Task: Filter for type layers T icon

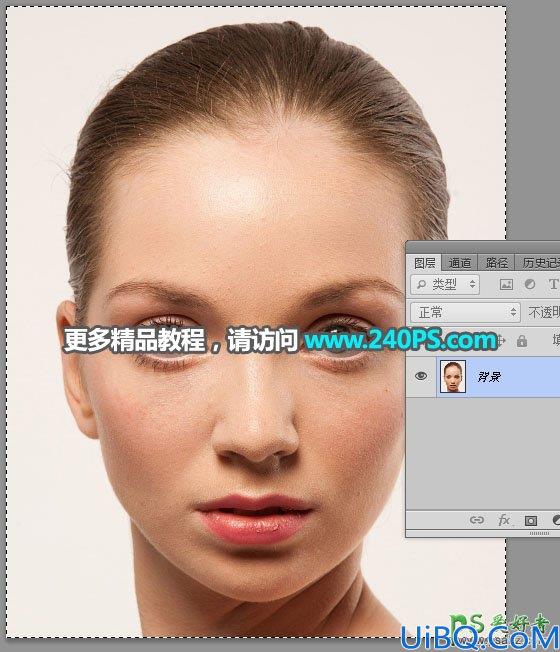Action: tap(553, 284)
